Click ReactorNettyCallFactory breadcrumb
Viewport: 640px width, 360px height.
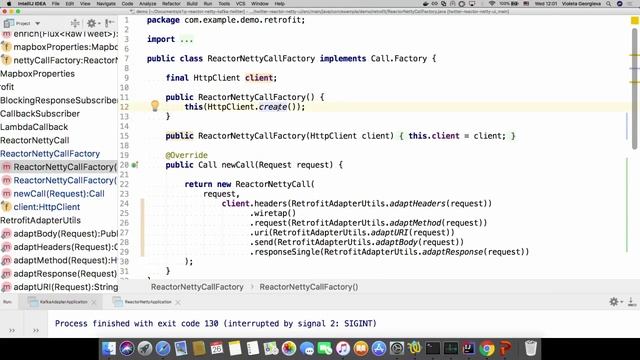(197, 287)
